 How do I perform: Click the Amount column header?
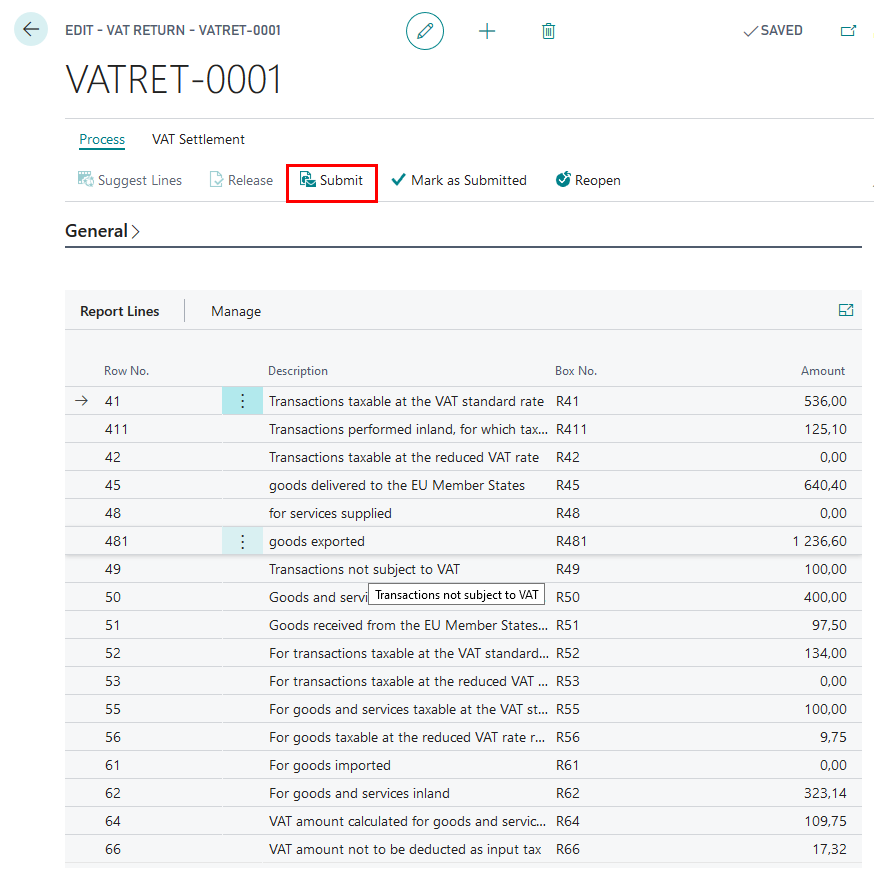[x=823, y=371]
